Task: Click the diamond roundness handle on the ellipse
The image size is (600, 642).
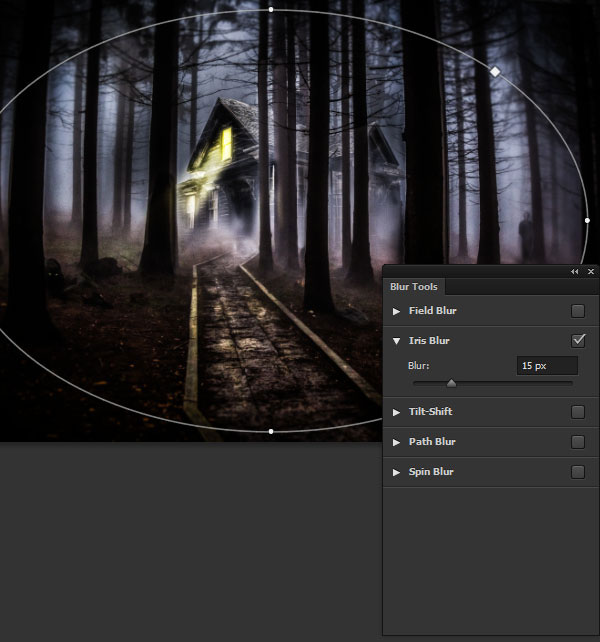Action: click(x=495, y=72)
